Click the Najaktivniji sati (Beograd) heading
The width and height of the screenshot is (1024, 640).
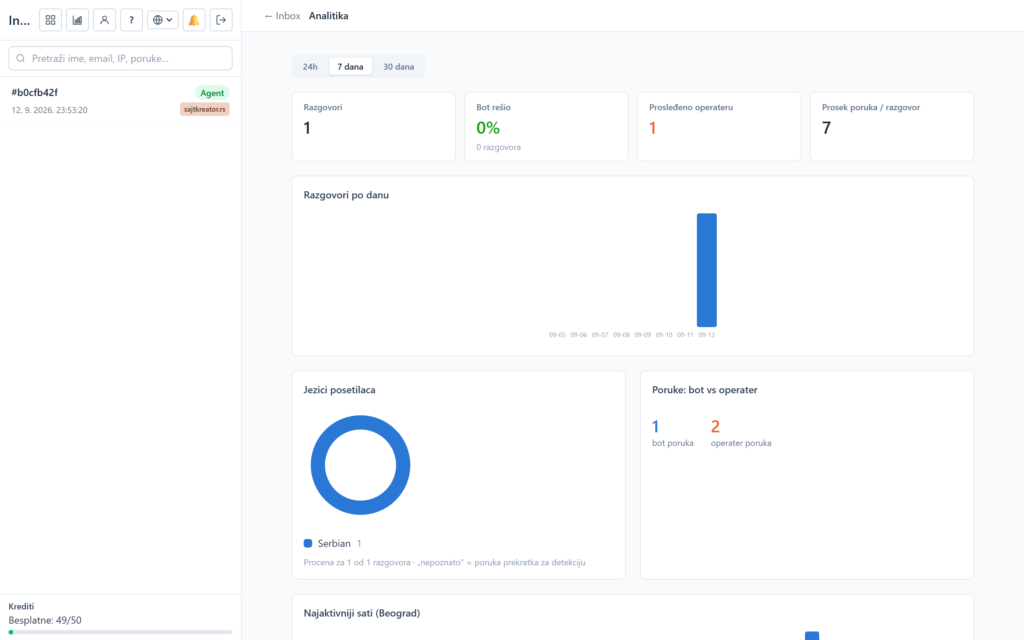[362, 613]
